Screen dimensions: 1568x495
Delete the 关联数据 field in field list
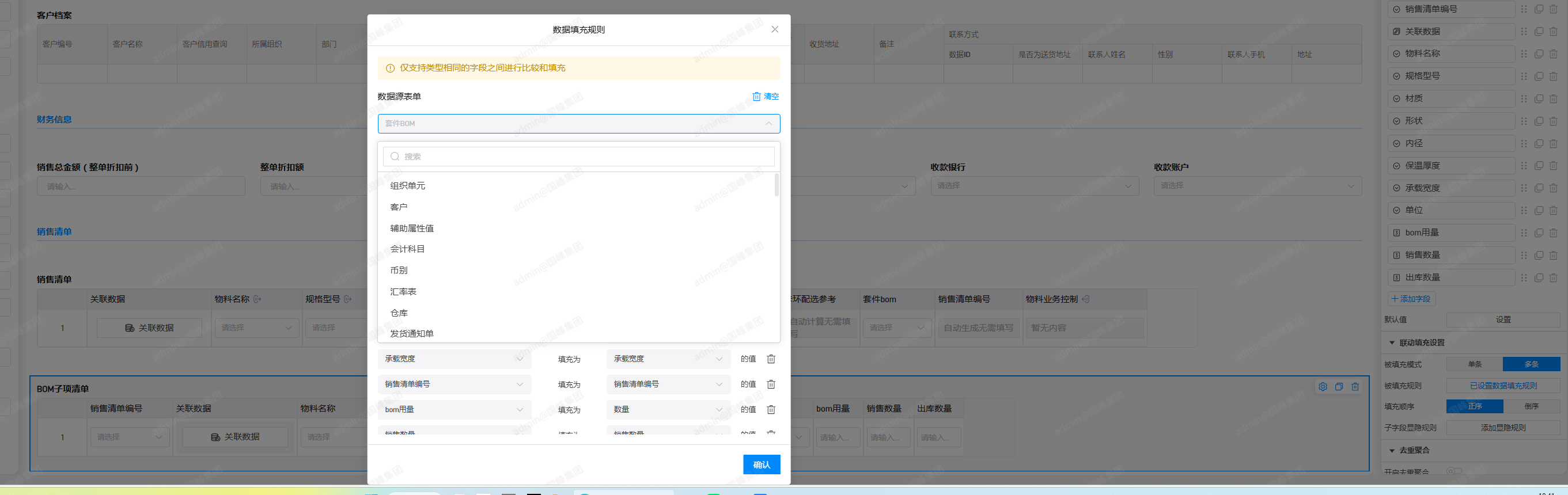[x=1554, y=32]
